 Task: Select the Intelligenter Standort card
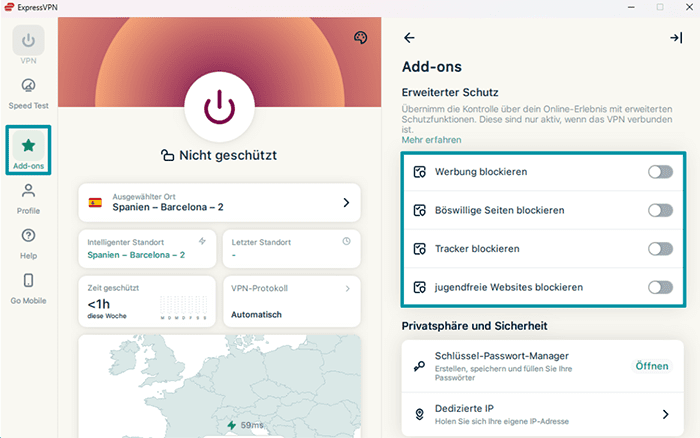(x=146, y=248)
